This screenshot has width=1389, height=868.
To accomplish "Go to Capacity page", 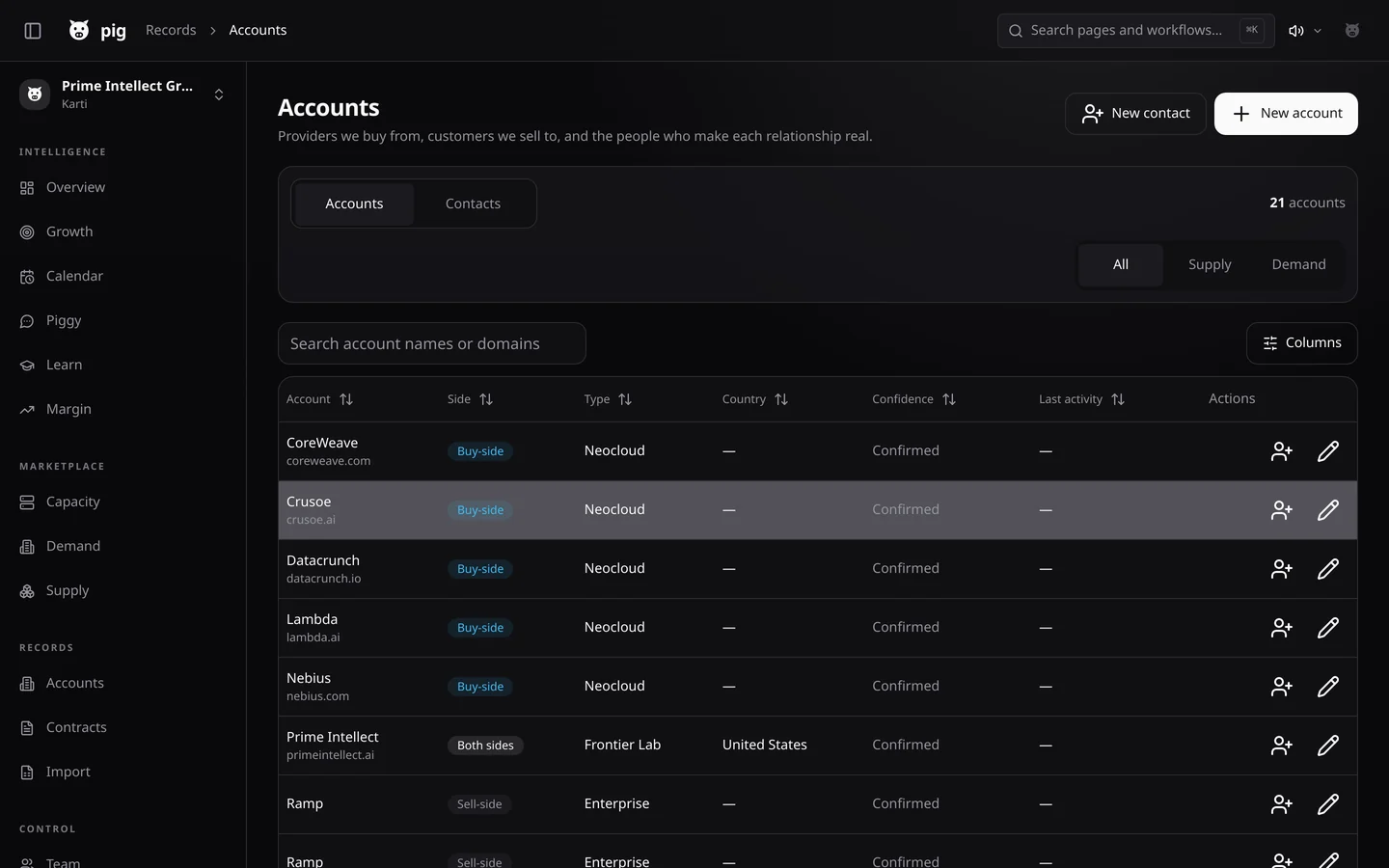I will [123, 502].
